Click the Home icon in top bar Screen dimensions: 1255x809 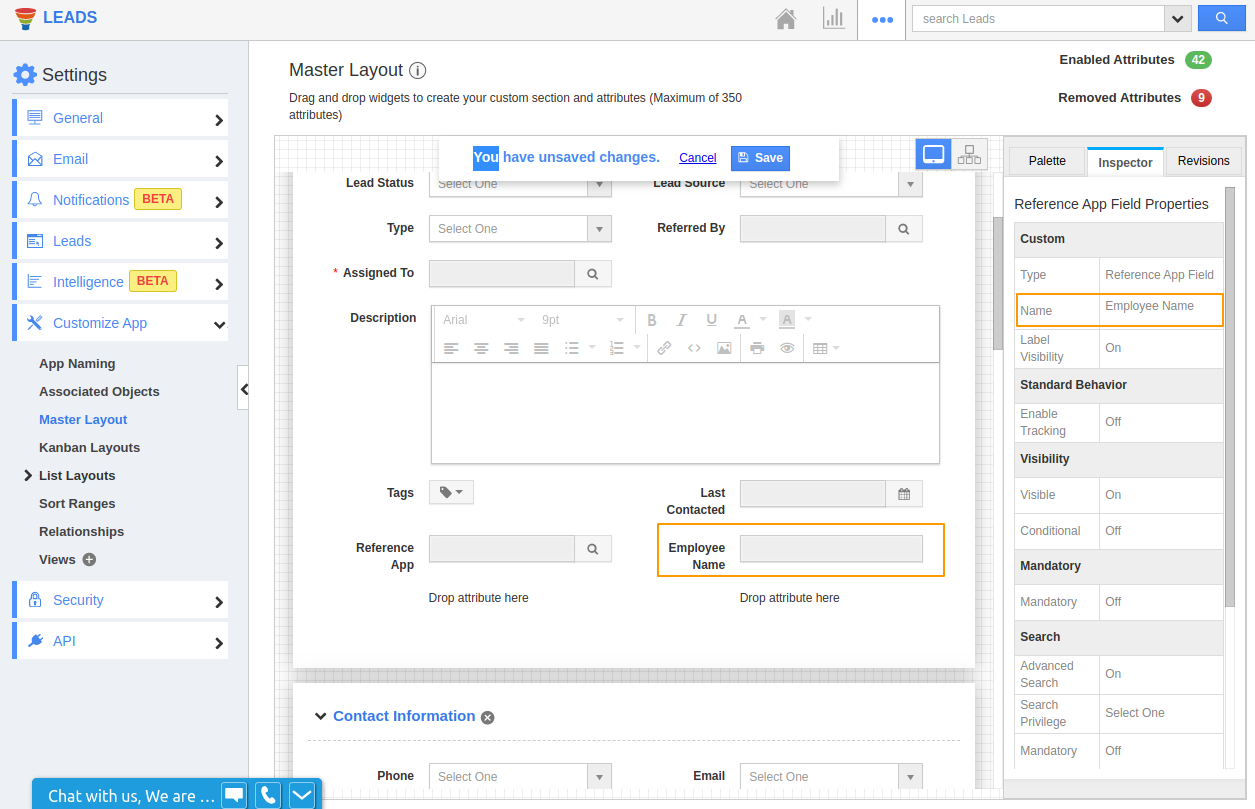coord(786,19)
